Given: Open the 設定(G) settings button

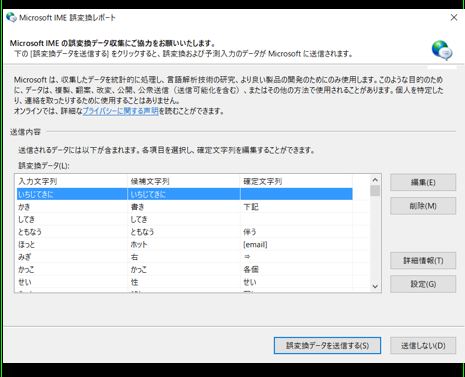Looking at the screenshot, I should click(423, 284).
